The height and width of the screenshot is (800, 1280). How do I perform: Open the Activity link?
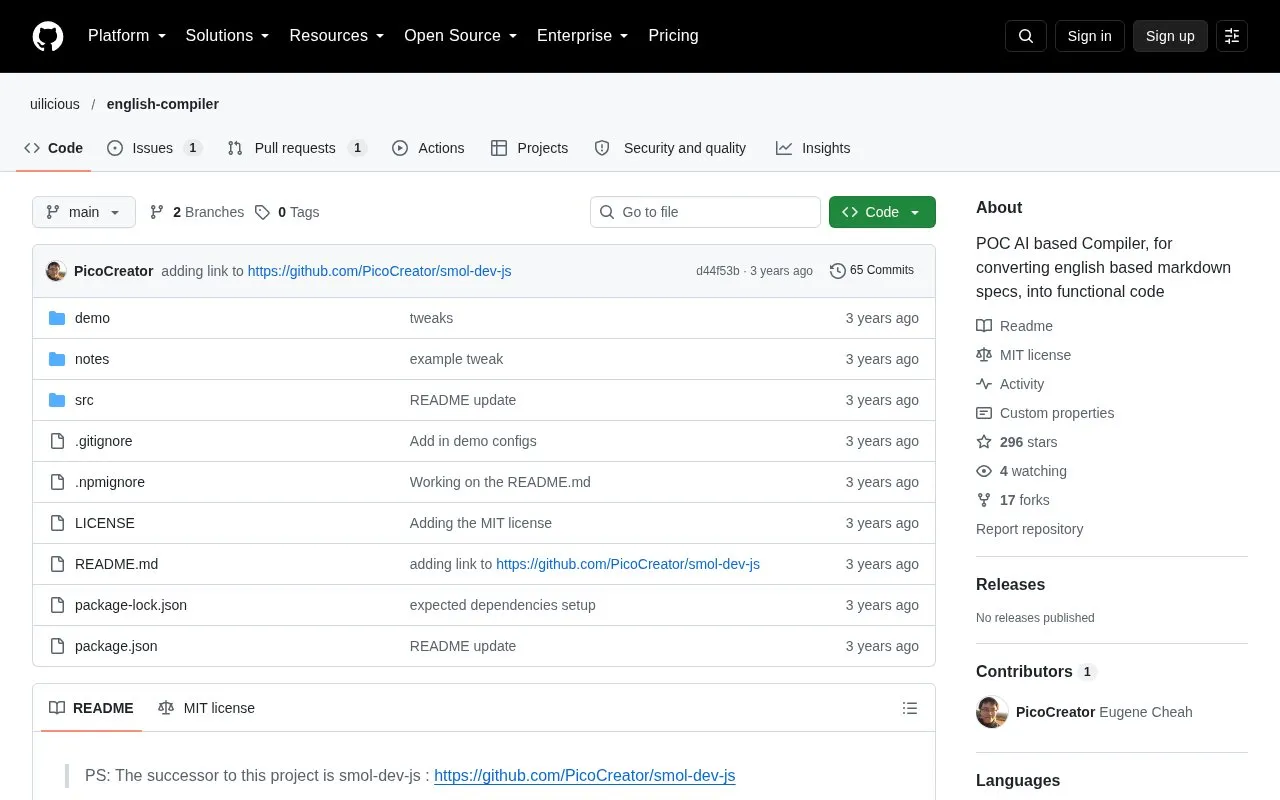pos(1010,384)
